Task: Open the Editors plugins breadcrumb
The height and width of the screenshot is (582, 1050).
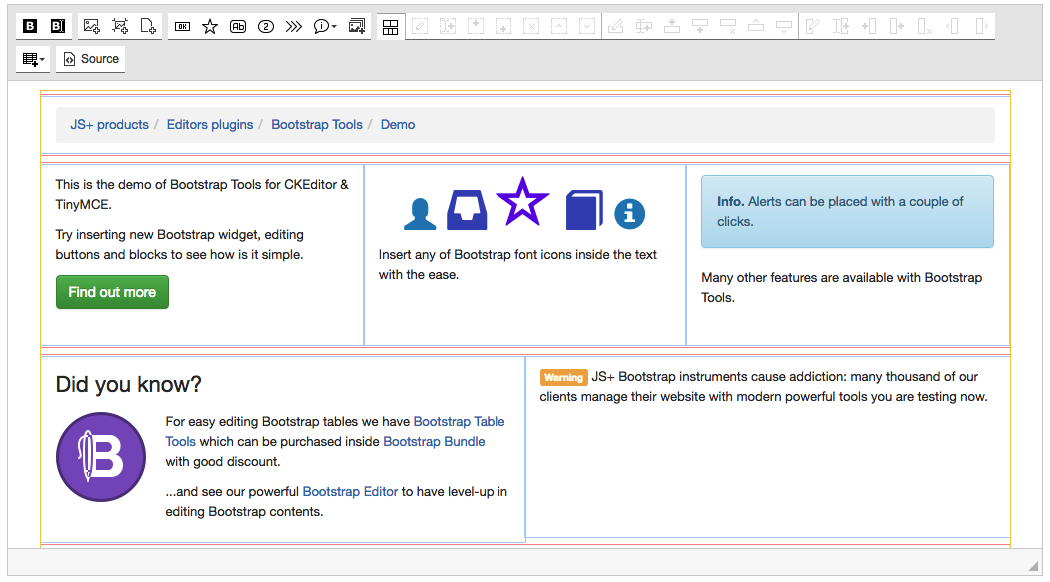Action: tap(210, 125)
